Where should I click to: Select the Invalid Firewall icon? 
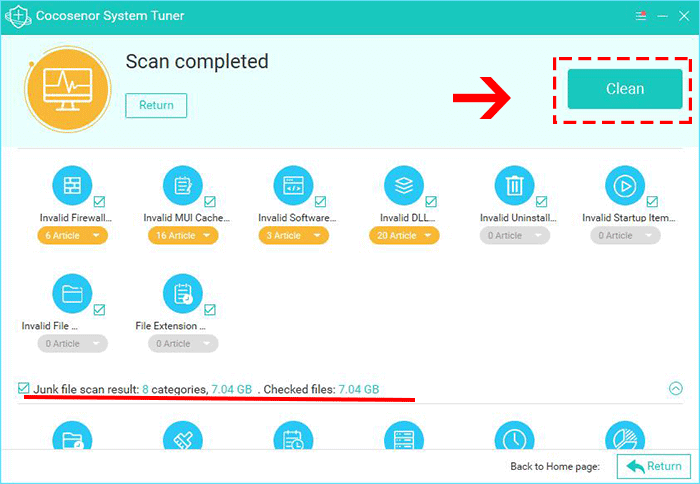click(x=72, y=185)
